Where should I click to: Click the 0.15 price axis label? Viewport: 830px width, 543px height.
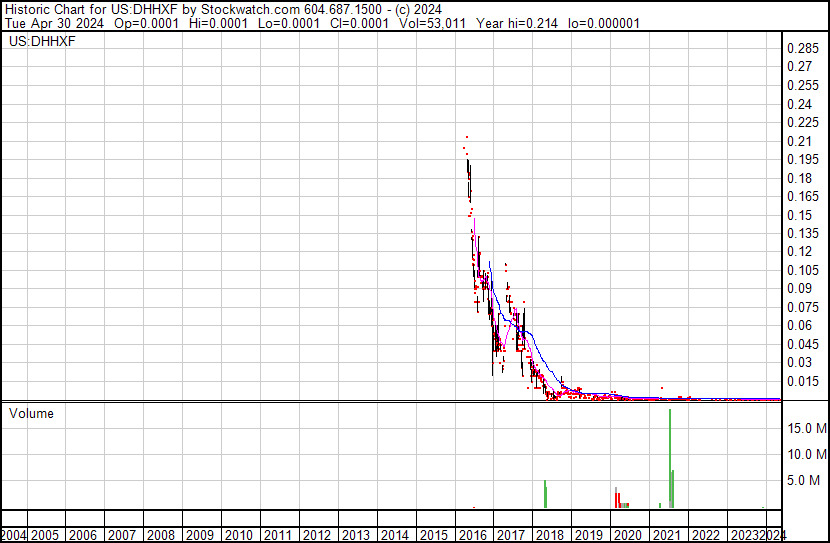[x=799, y=215]
